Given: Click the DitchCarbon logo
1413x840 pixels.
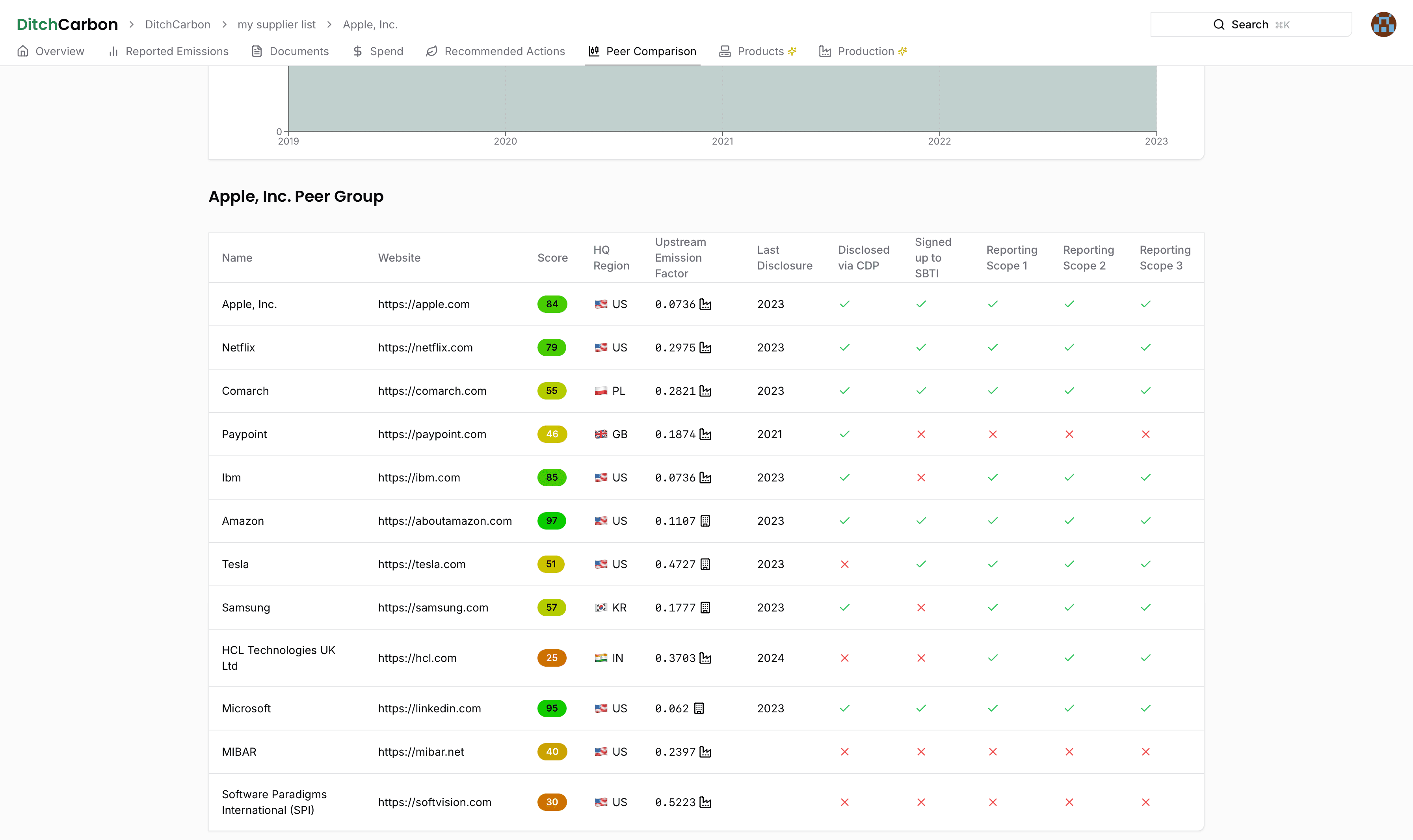Looking at the screenshot, I should [x=67, y=24].
